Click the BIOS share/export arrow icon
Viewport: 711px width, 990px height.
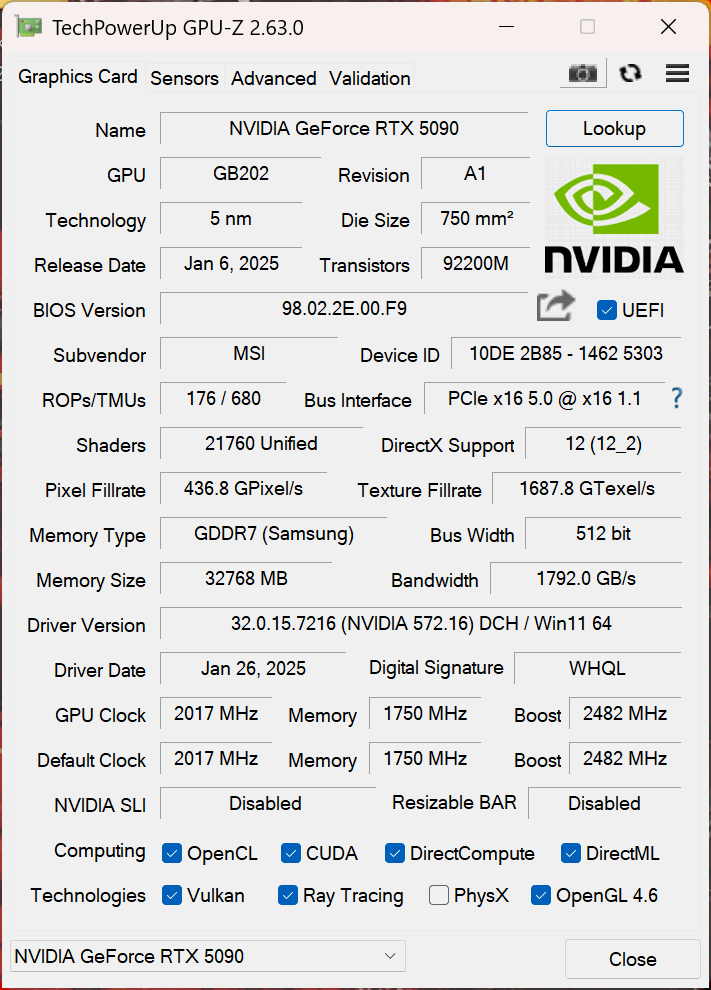[556, 306]
